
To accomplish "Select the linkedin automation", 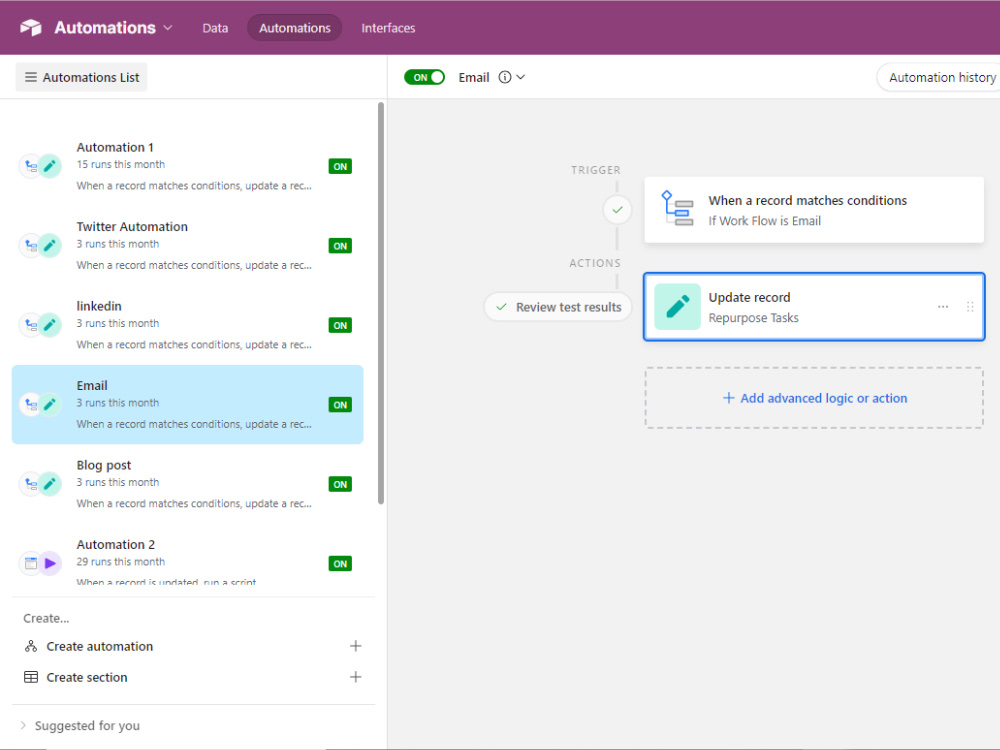I will [x=188, y=325].
